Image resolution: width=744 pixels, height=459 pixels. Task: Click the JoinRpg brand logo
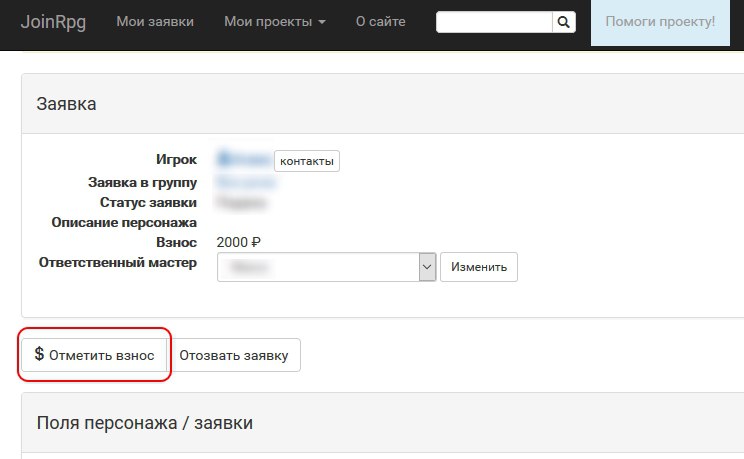click(x=53, y=22)
